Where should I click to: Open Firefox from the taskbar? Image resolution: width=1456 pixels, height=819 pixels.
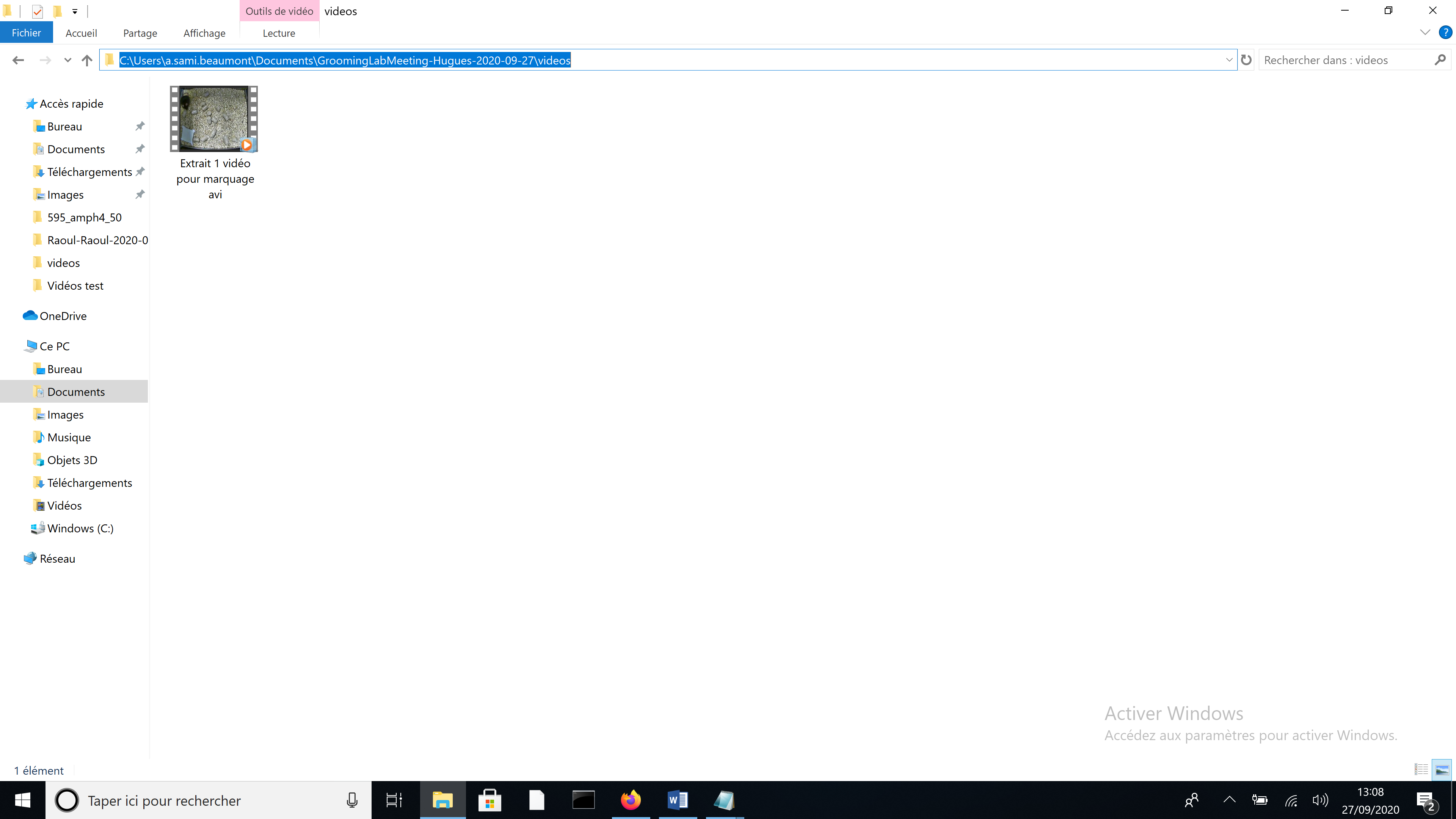[631, 800]
